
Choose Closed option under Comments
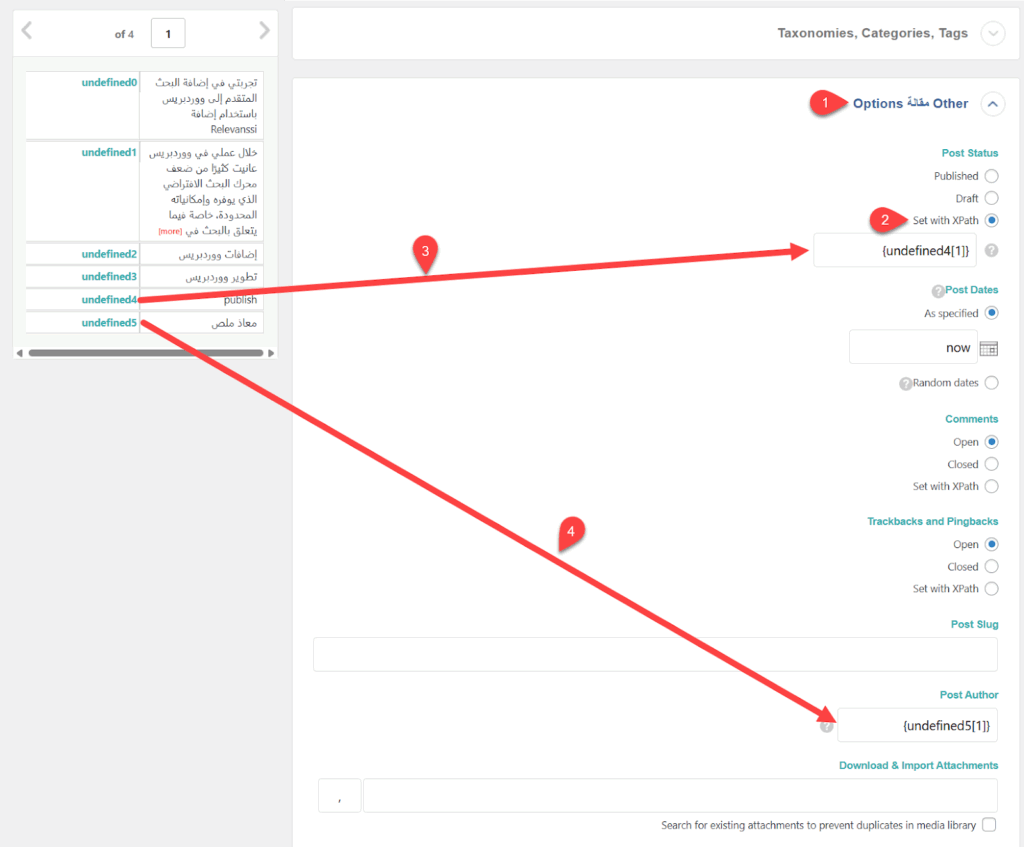(991, 464)
